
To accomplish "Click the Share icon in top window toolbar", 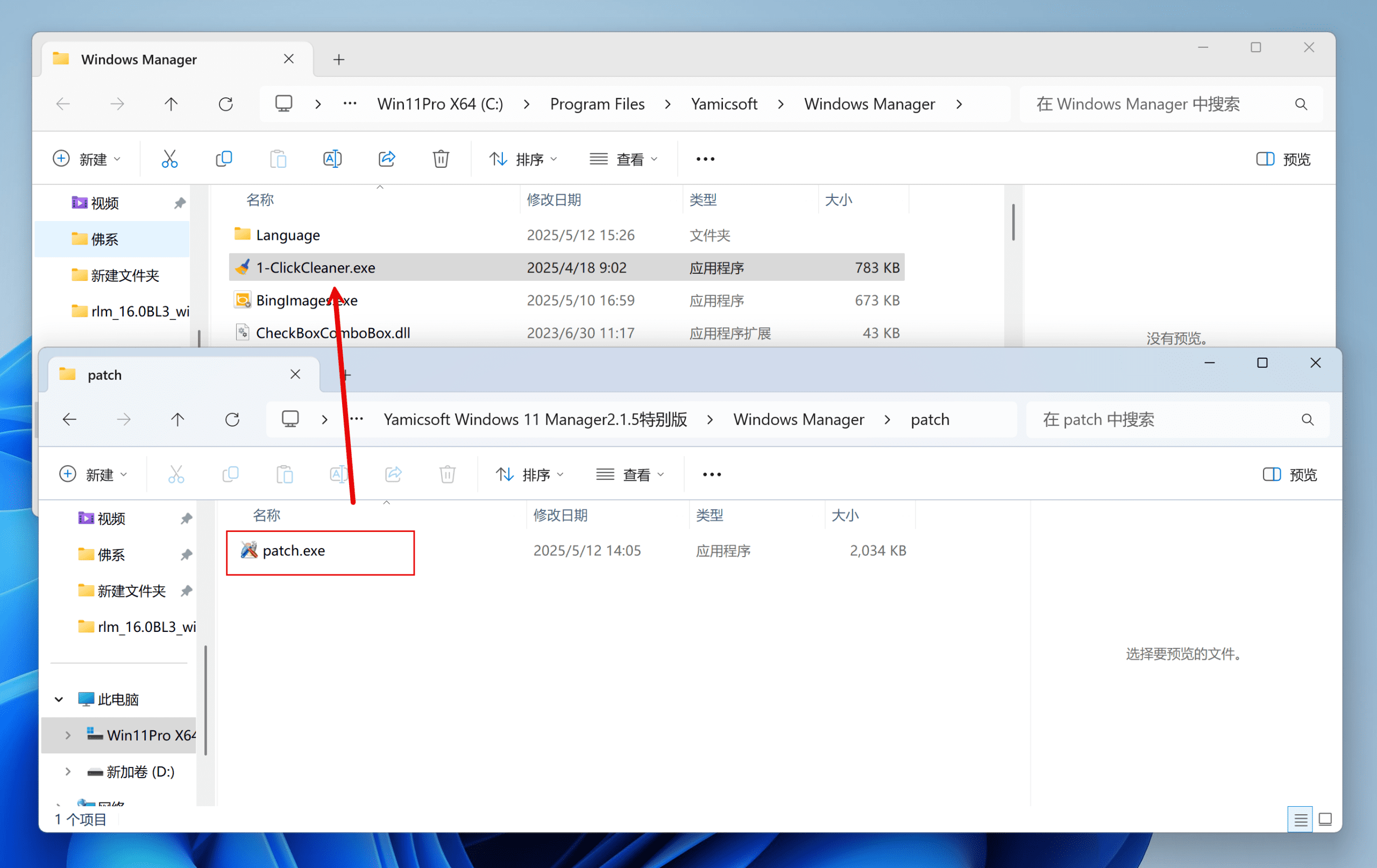I will coord(387,159).
